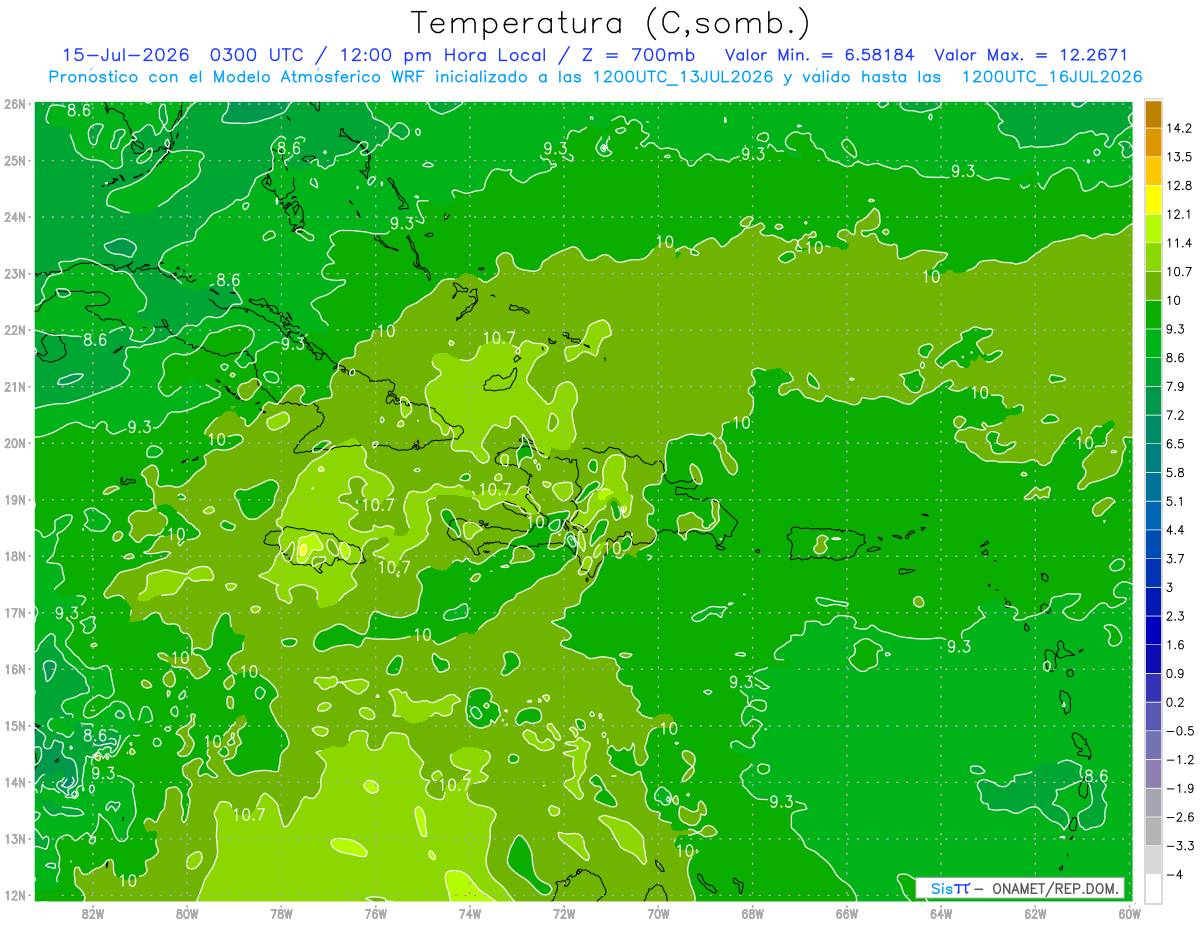Click the legend value '2.3'

coord(1175,616)
